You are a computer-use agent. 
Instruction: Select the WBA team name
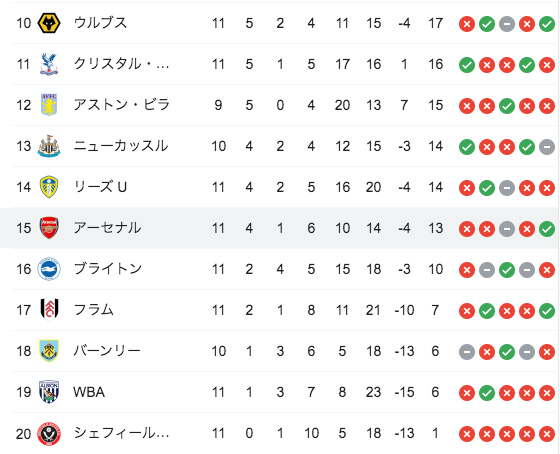tap(89, 392)
